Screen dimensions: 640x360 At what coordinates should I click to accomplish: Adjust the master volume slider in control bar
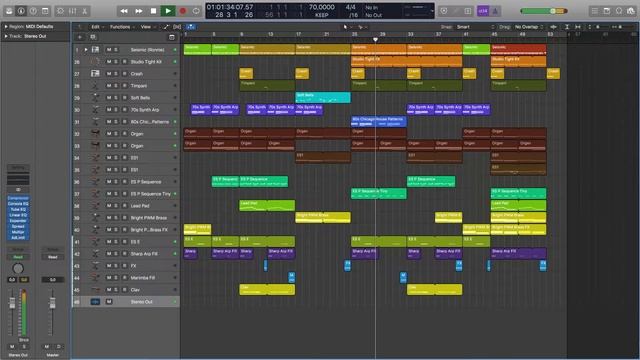point(544,11)
